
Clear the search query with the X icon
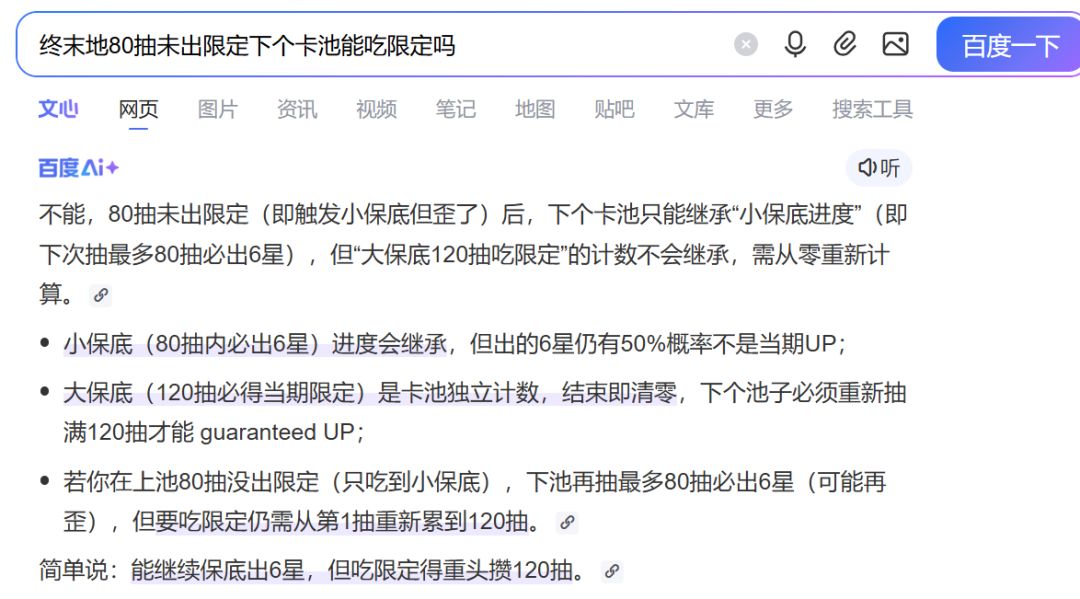click(x=745, y=45)
